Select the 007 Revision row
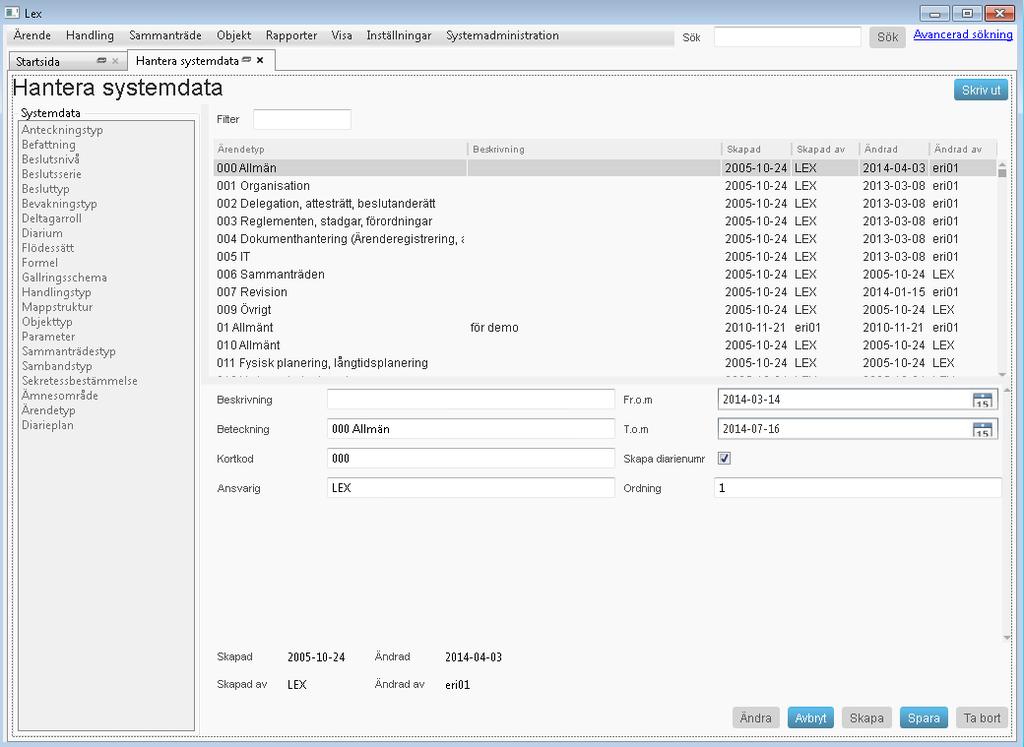This screenshot has height=747, width=1024. coord(605,292)
